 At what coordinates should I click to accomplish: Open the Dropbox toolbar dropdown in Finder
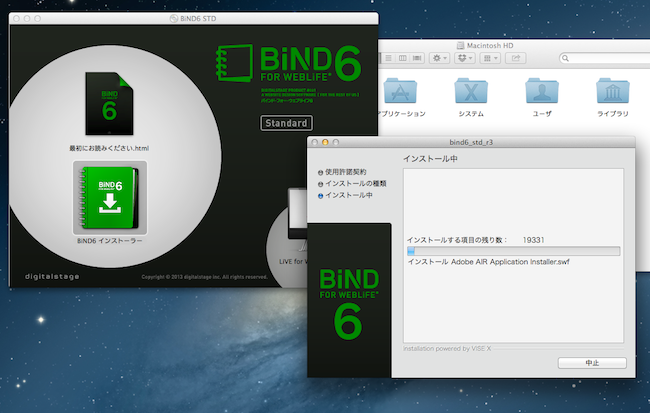[x=465, y=58]
